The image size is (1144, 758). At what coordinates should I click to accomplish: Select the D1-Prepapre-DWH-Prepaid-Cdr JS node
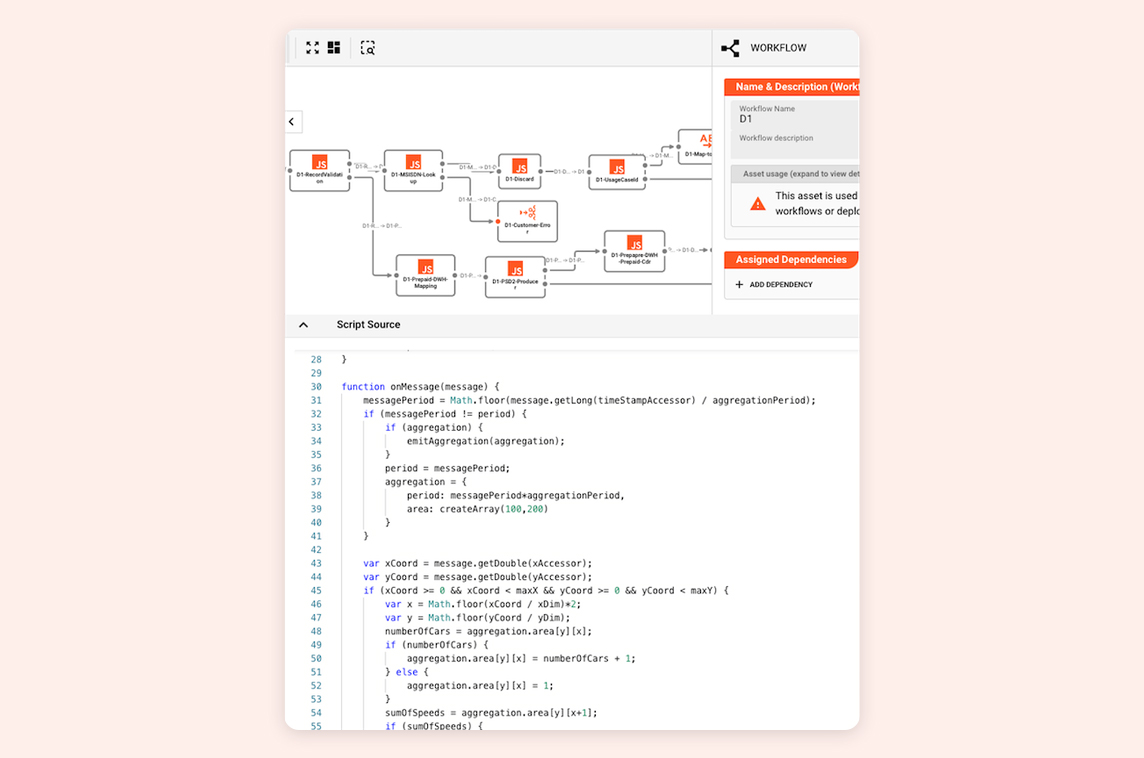pos(635,252)
